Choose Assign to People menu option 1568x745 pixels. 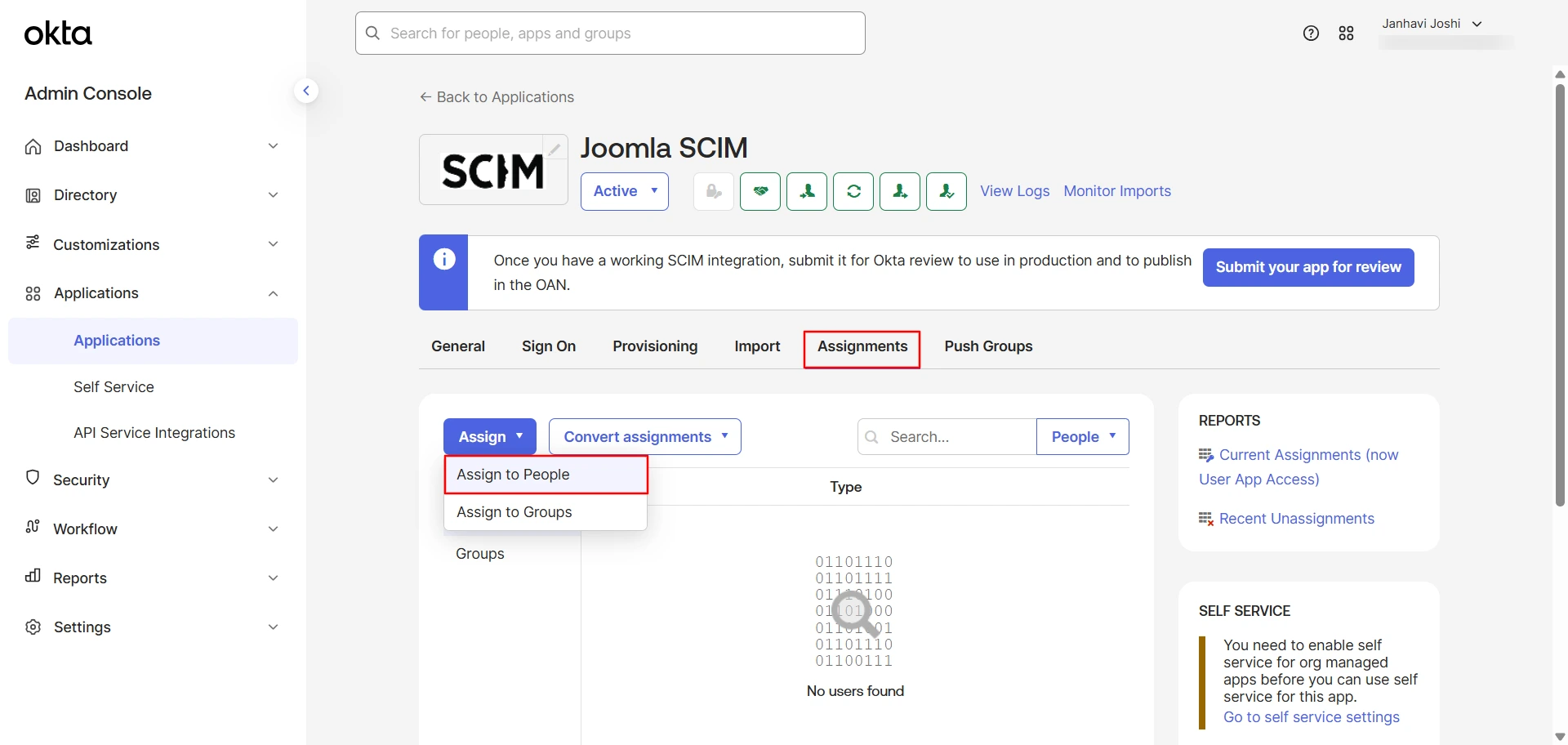(x=546, y=475)
